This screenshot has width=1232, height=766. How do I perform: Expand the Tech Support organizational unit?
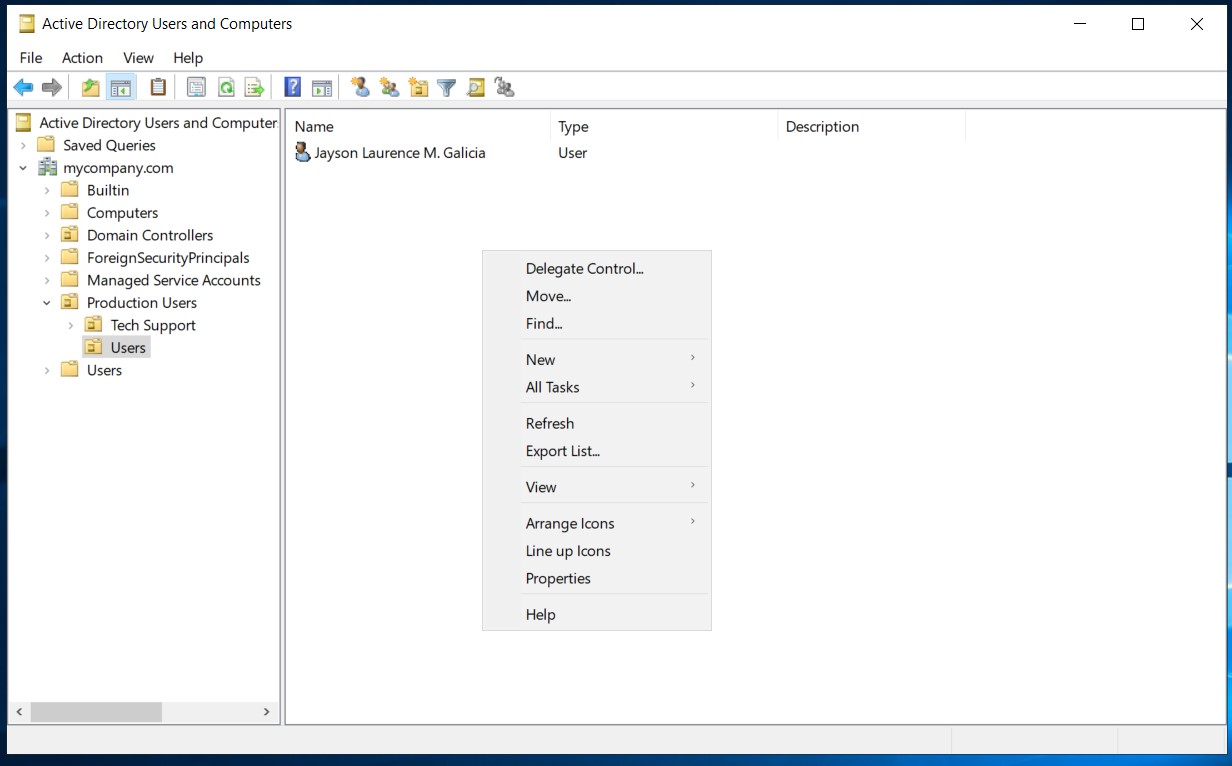tap(70, 325)
